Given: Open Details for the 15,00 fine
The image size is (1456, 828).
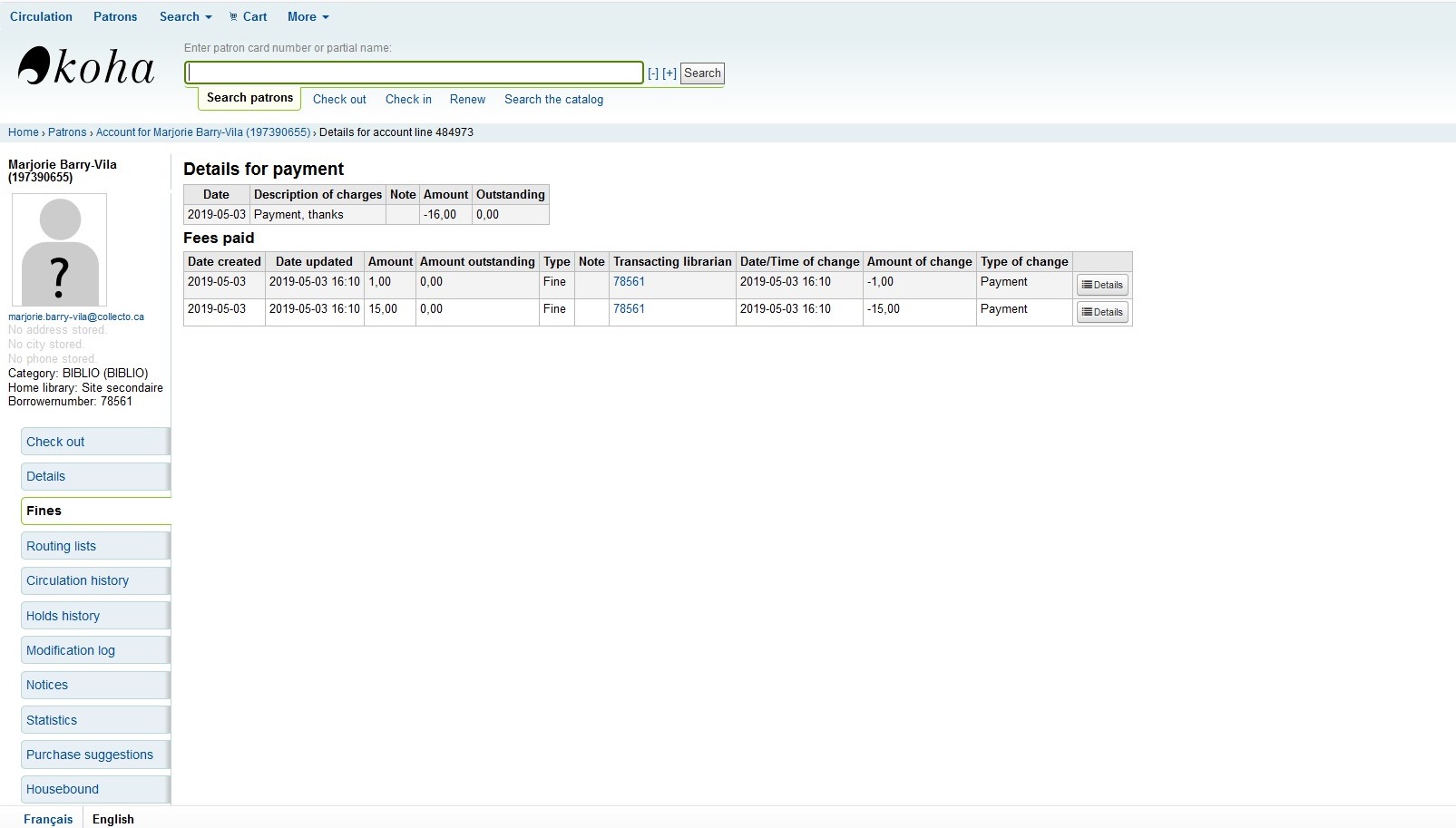Looking at the screenshot, I should (x=1102, y=312).
